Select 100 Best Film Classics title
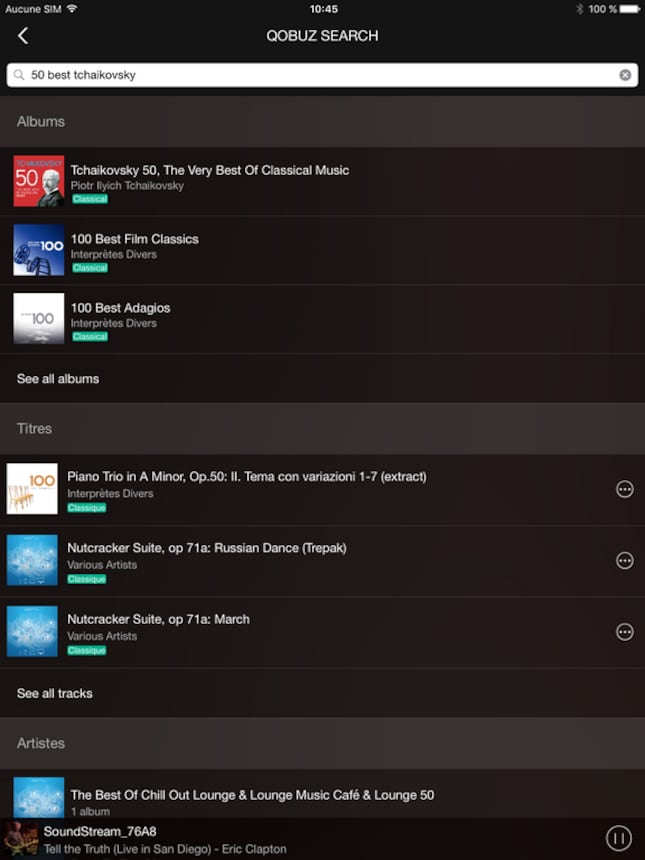The height and width of the screenshot is (860, 645). [x=134, y=239]
